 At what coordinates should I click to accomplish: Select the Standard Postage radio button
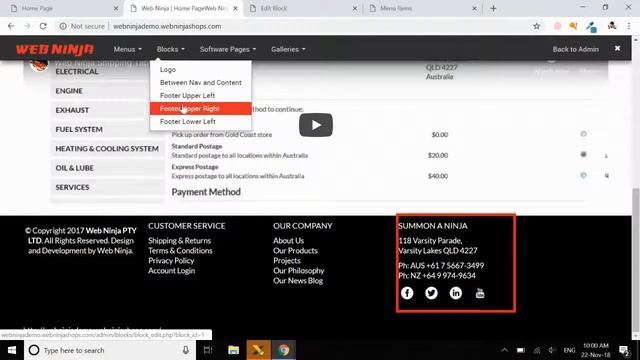[583, 154]
